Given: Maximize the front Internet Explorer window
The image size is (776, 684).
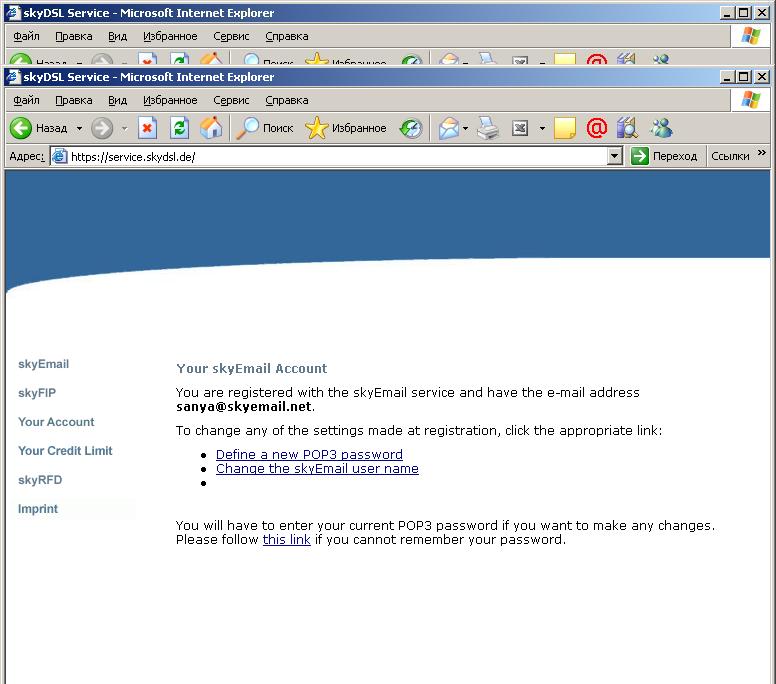Looking at the screenshot, I should pyautogui.click(x=743, y=77).
